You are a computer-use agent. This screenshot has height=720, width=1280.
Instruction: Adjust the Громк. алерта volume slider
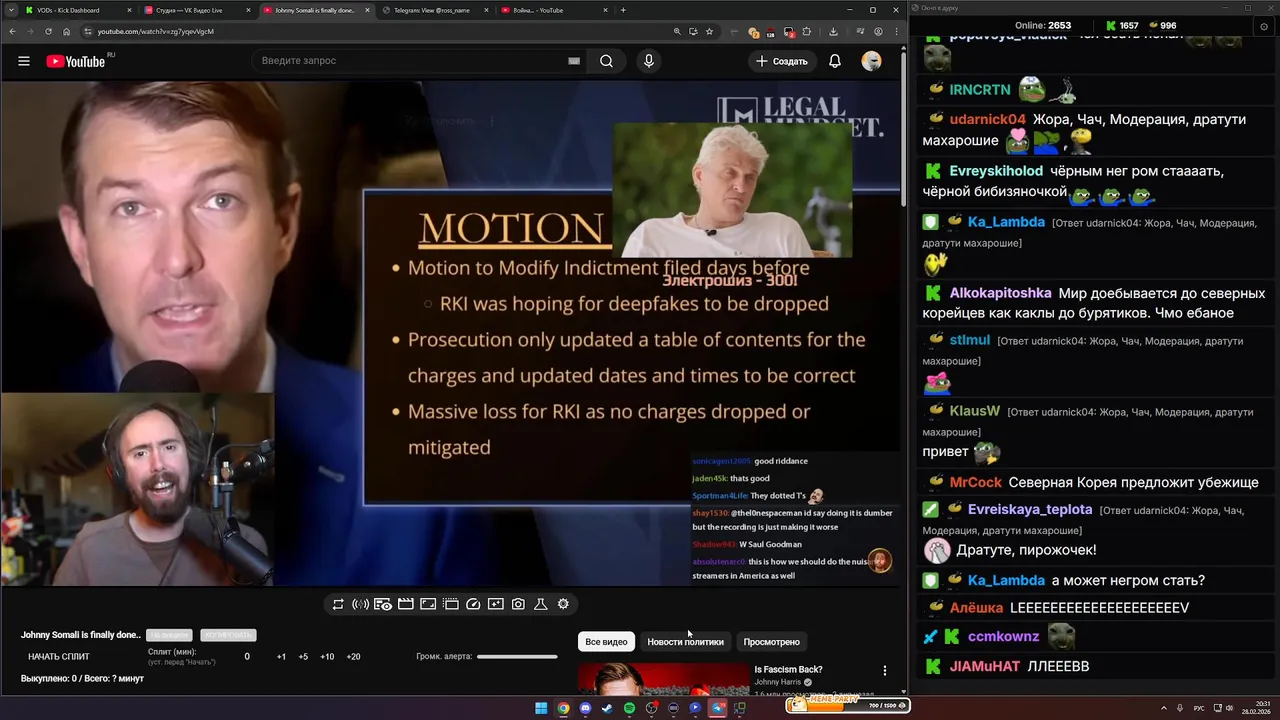[517, 657]
